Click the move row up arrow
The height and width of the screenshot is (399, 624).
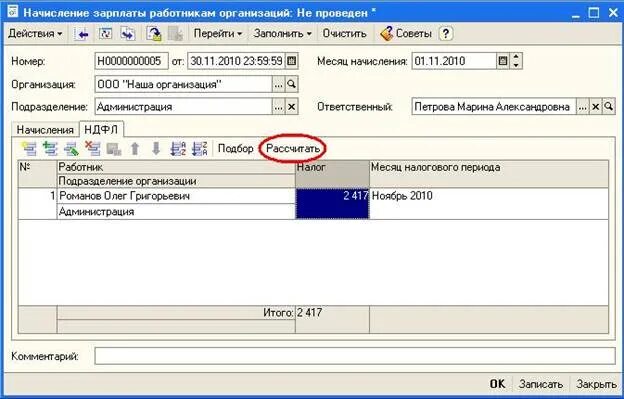point(135,149)
